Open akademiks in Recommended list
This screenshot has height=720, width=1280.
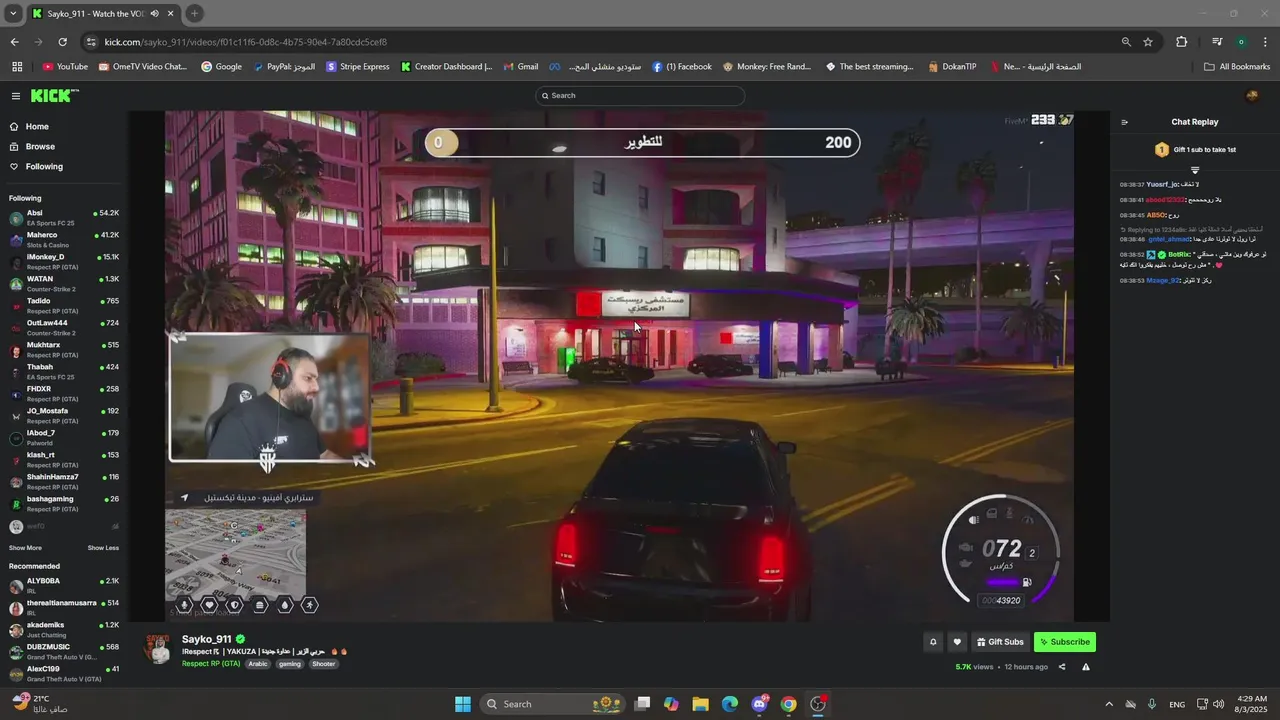click(x=64, y=629)
